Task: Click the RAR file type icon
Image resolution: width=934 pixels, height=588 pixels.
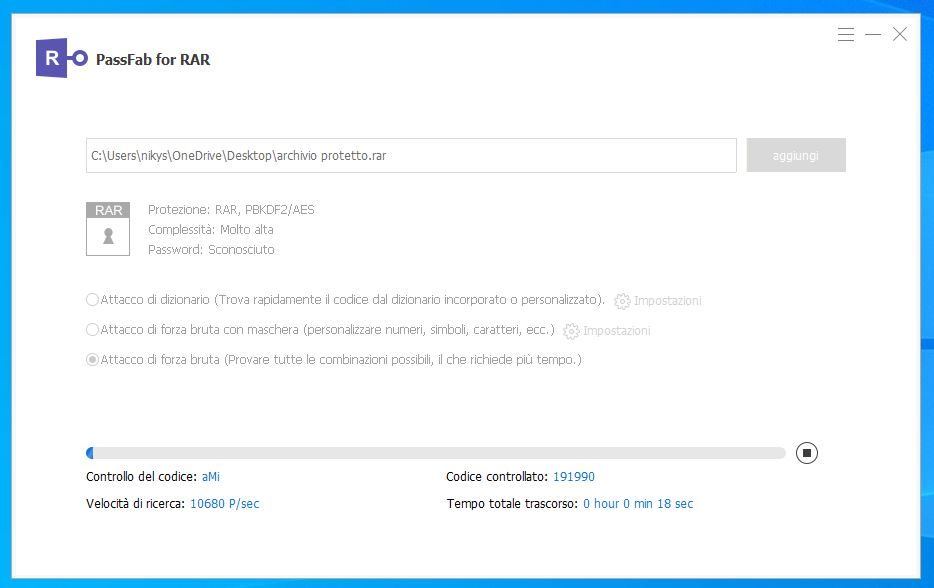Action: (108, 229)
